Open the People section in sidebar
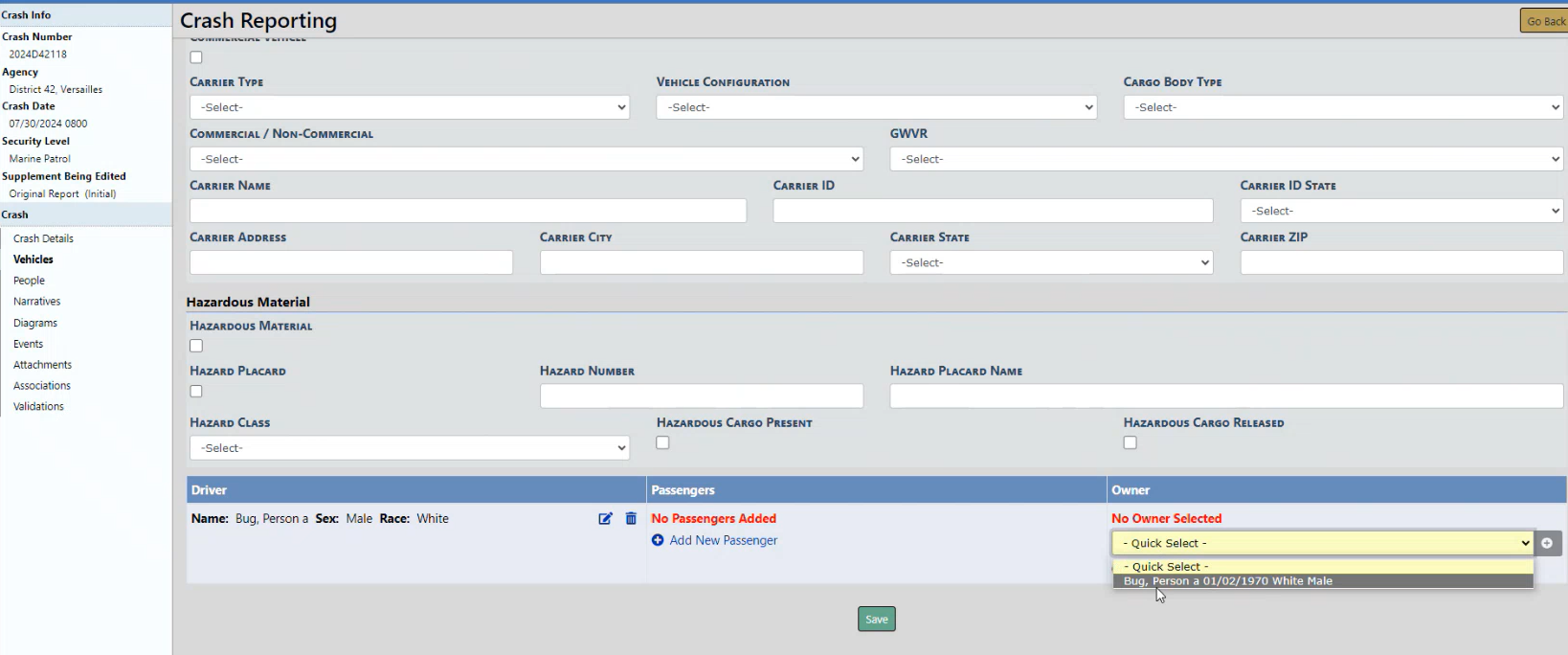This screenshot has width=1568, height=655. pos(29,281)
